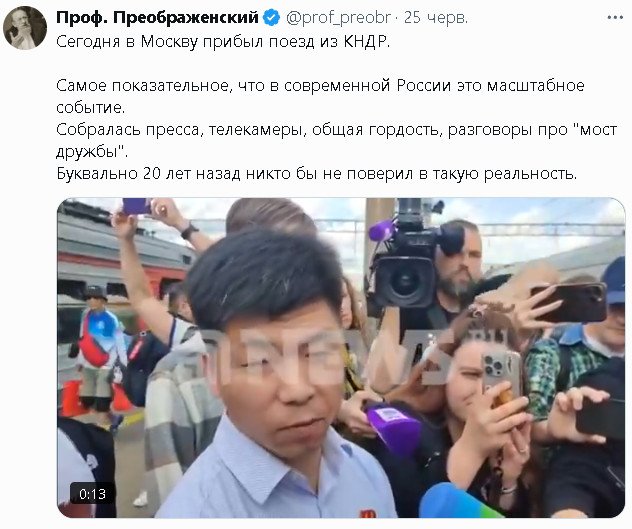Click the blue verified badge icon
Viewport: 632px width, 529px height.
[x=271, y=17]
